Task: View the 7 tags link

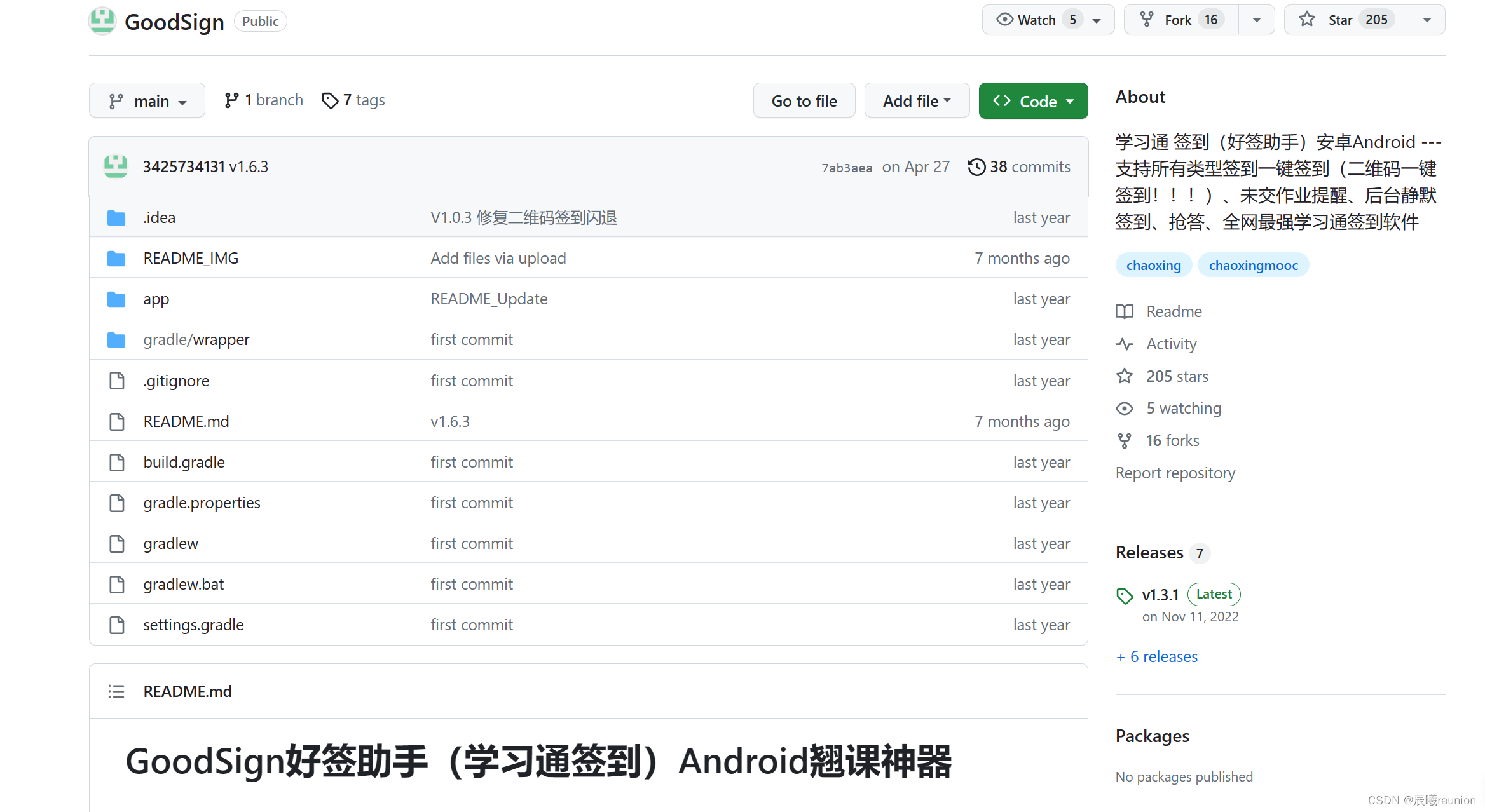Action: coord(353,100)
